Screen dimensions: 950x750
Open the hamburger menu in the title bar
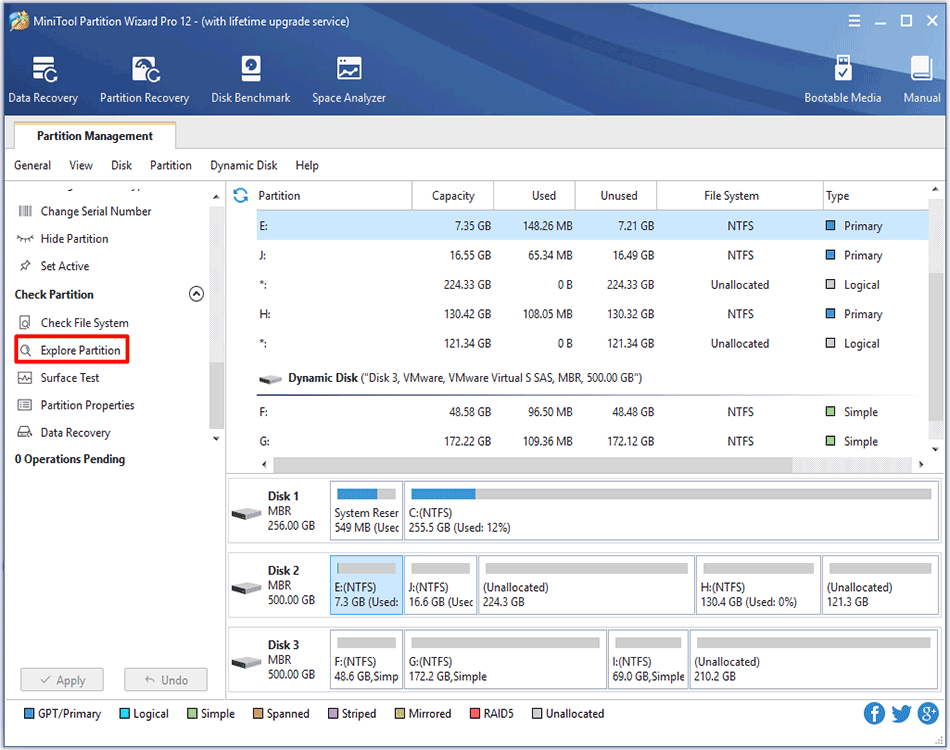855,20
